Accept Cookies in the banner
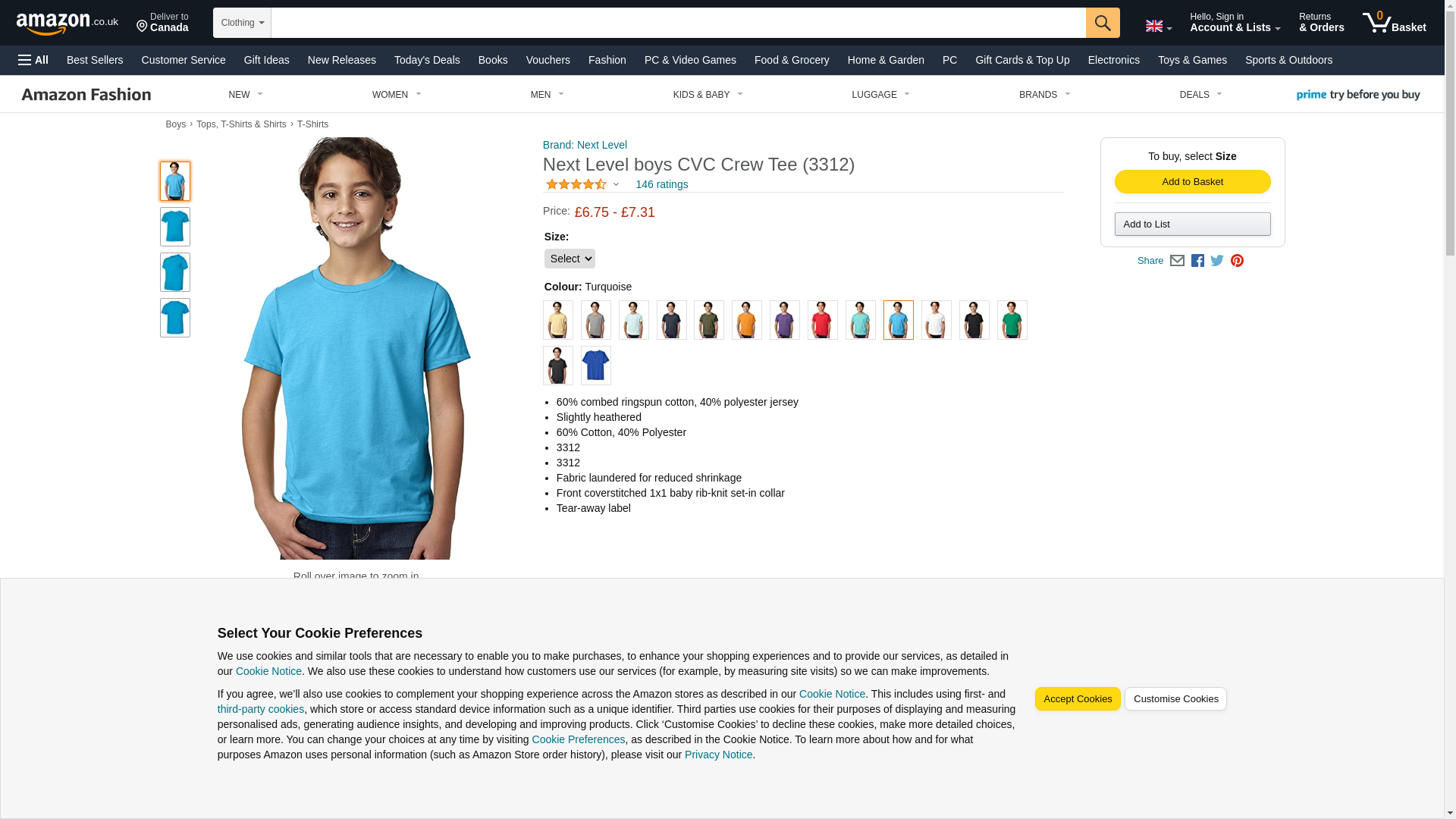This screenshot has width=1456, height=819. click(x=1078, y=699)
